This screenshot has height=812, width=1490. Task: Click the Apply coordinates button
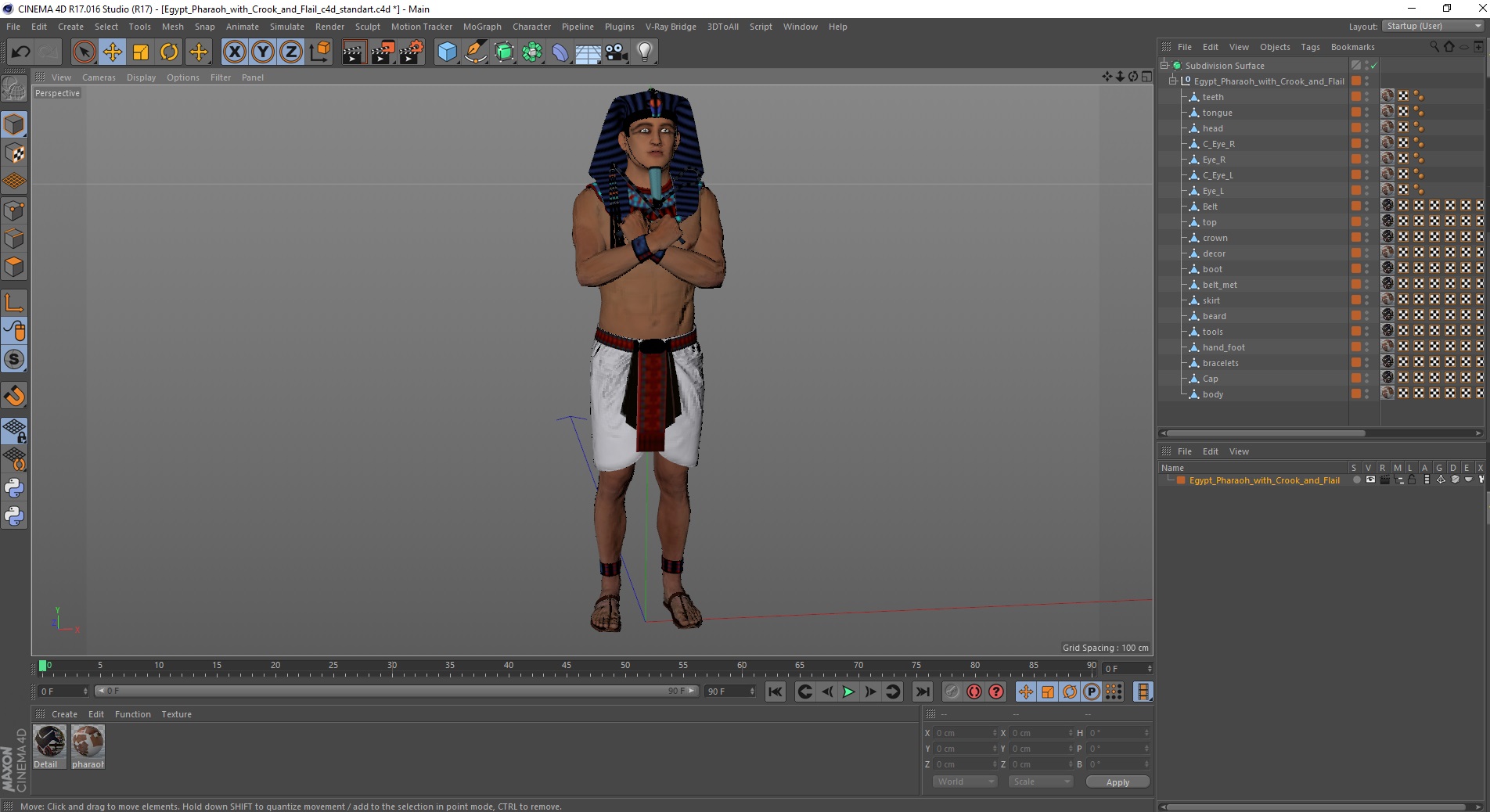(1117, 782)
